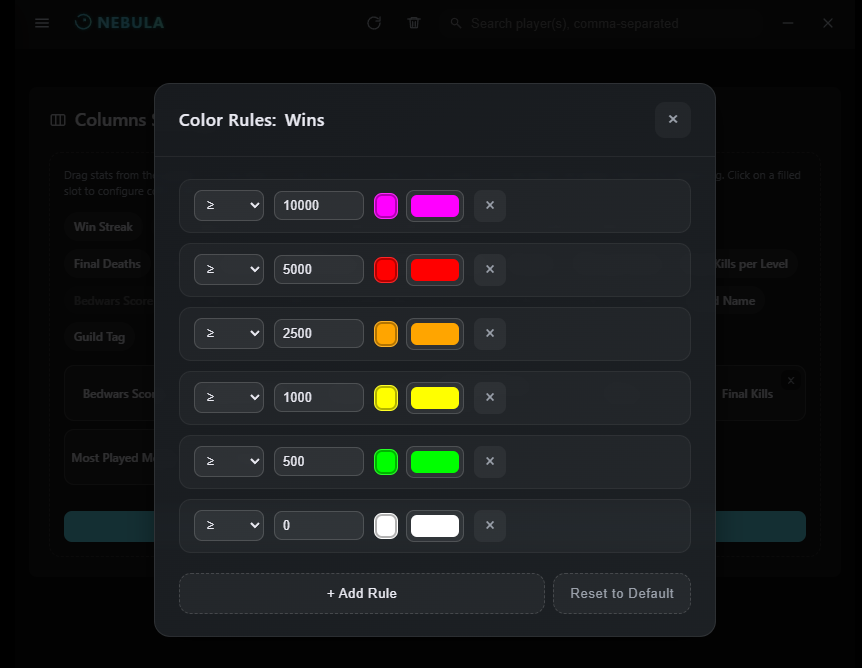Screen dimensions: 862x668
Task: Click the search magnifier icon
Action: coord(455,23)
